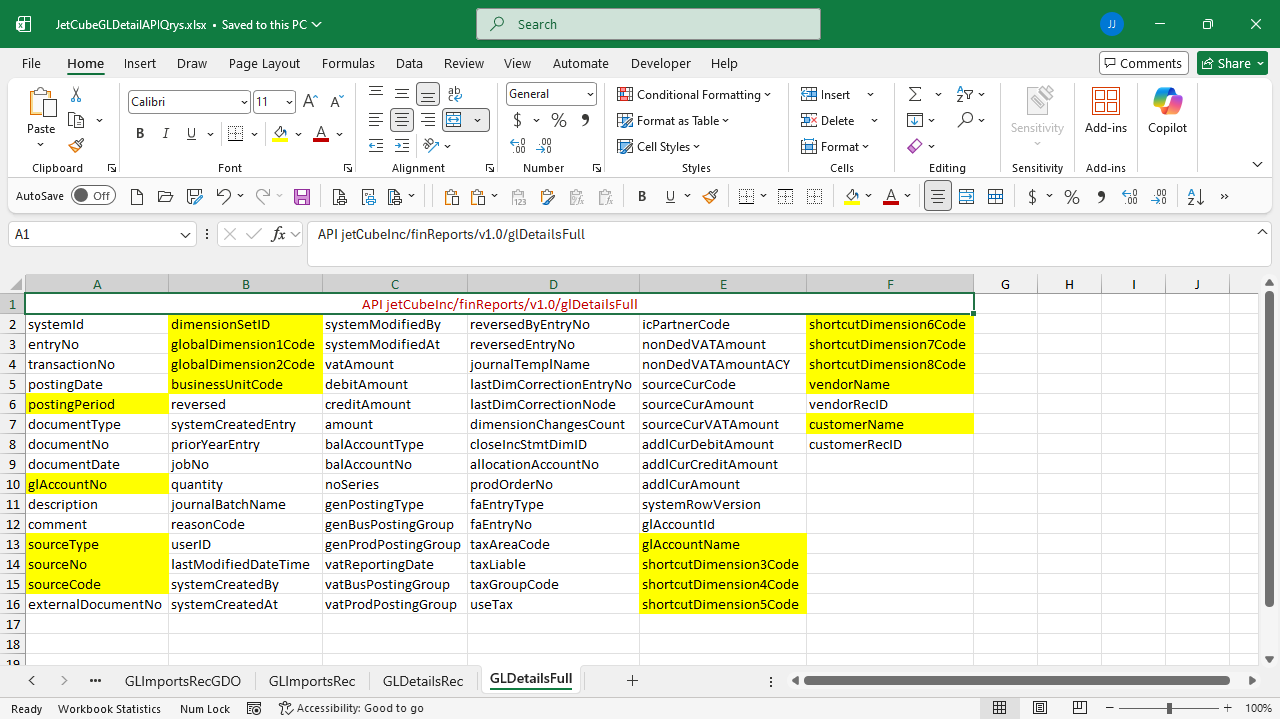Click the Increase Font Size icon
Screen dimensions: 1280x720
[310, 102]
